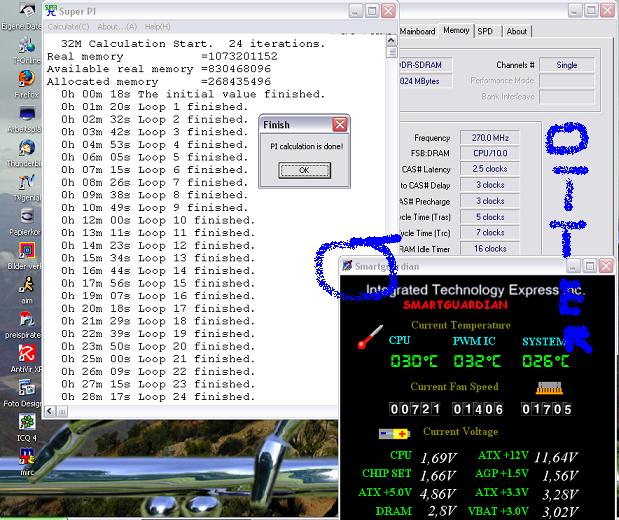This screenshot has height=520, width=619.
Task: Click the line 'Loop 24 finished' in Super PI
Action: tap(158, 396)
